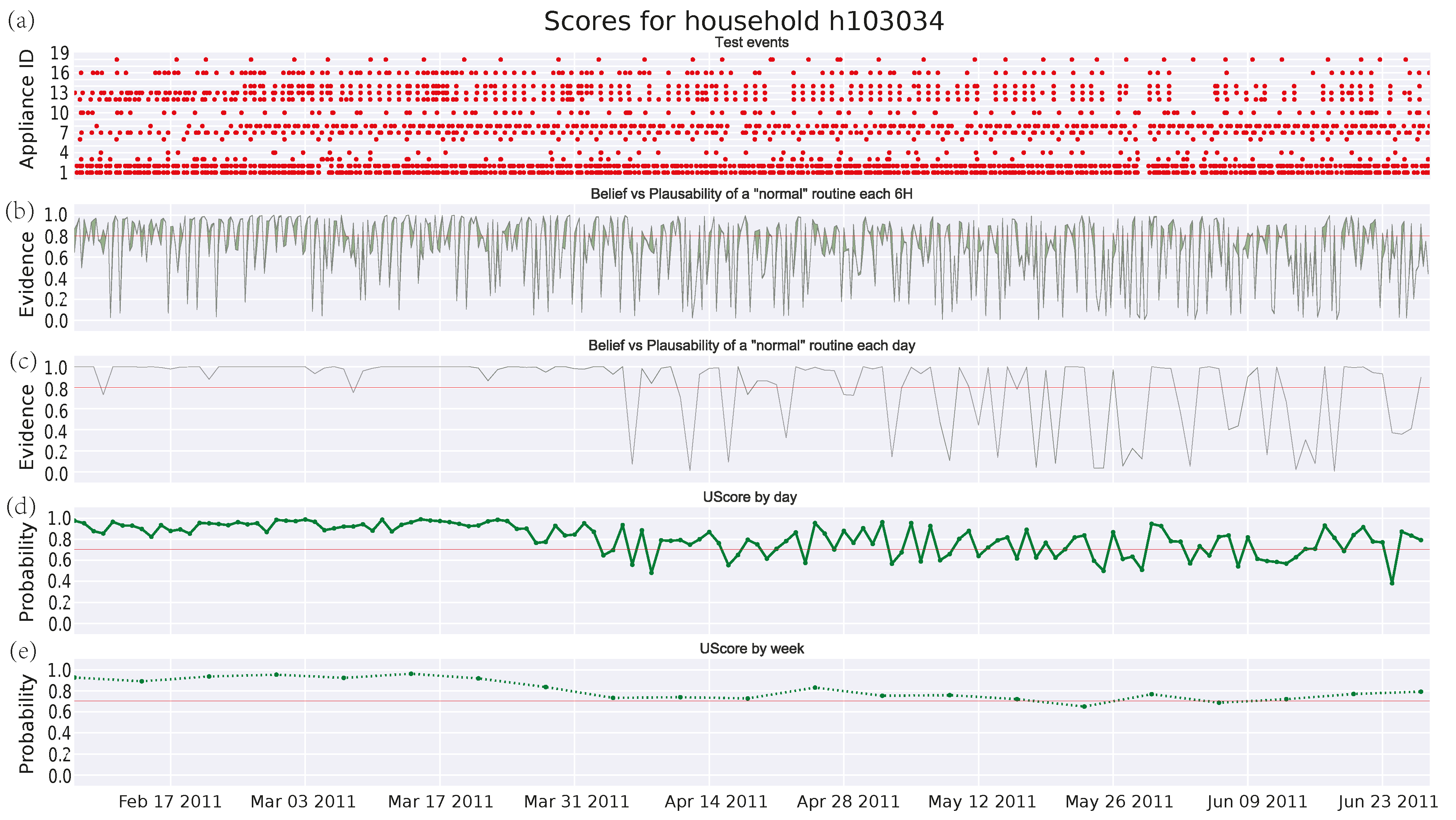Click the 'Mar 31 2011' date tick label

click(576, 801)
